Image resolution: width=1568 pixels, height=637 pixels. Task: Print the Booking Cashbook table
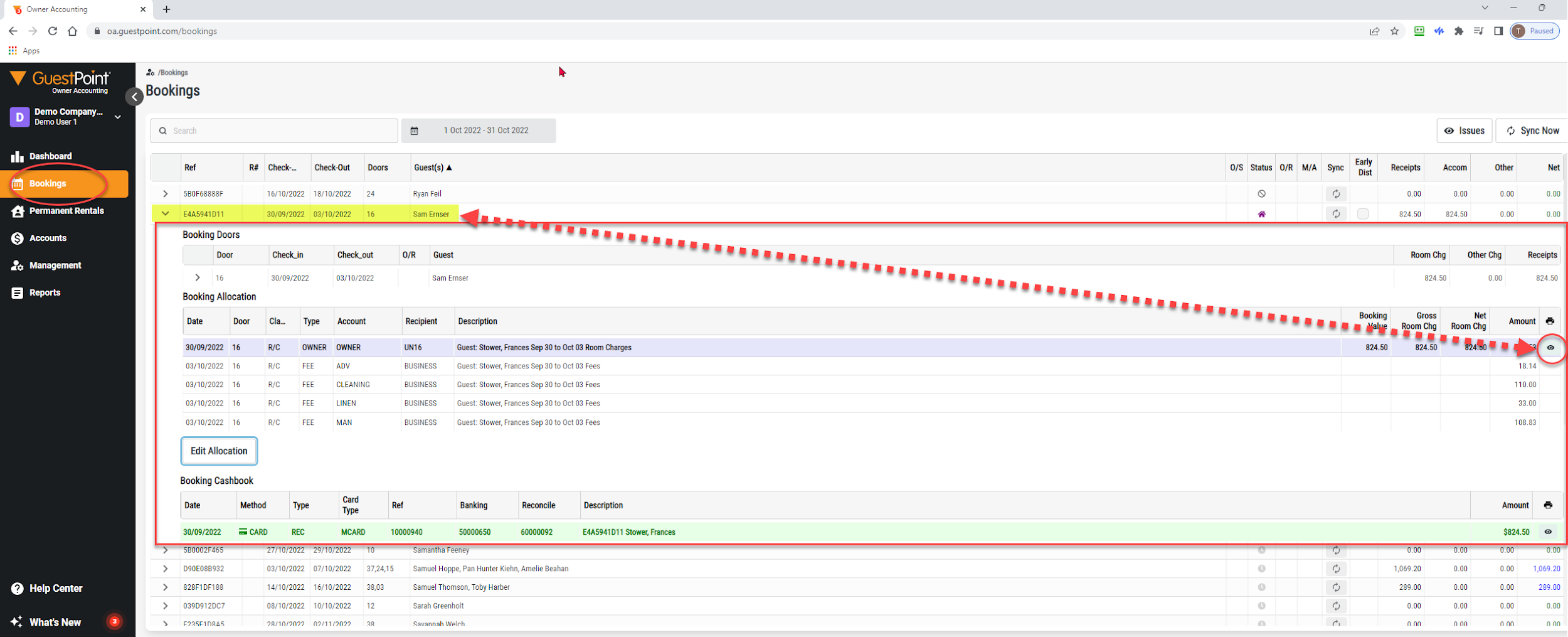(x=1548, y=505)
